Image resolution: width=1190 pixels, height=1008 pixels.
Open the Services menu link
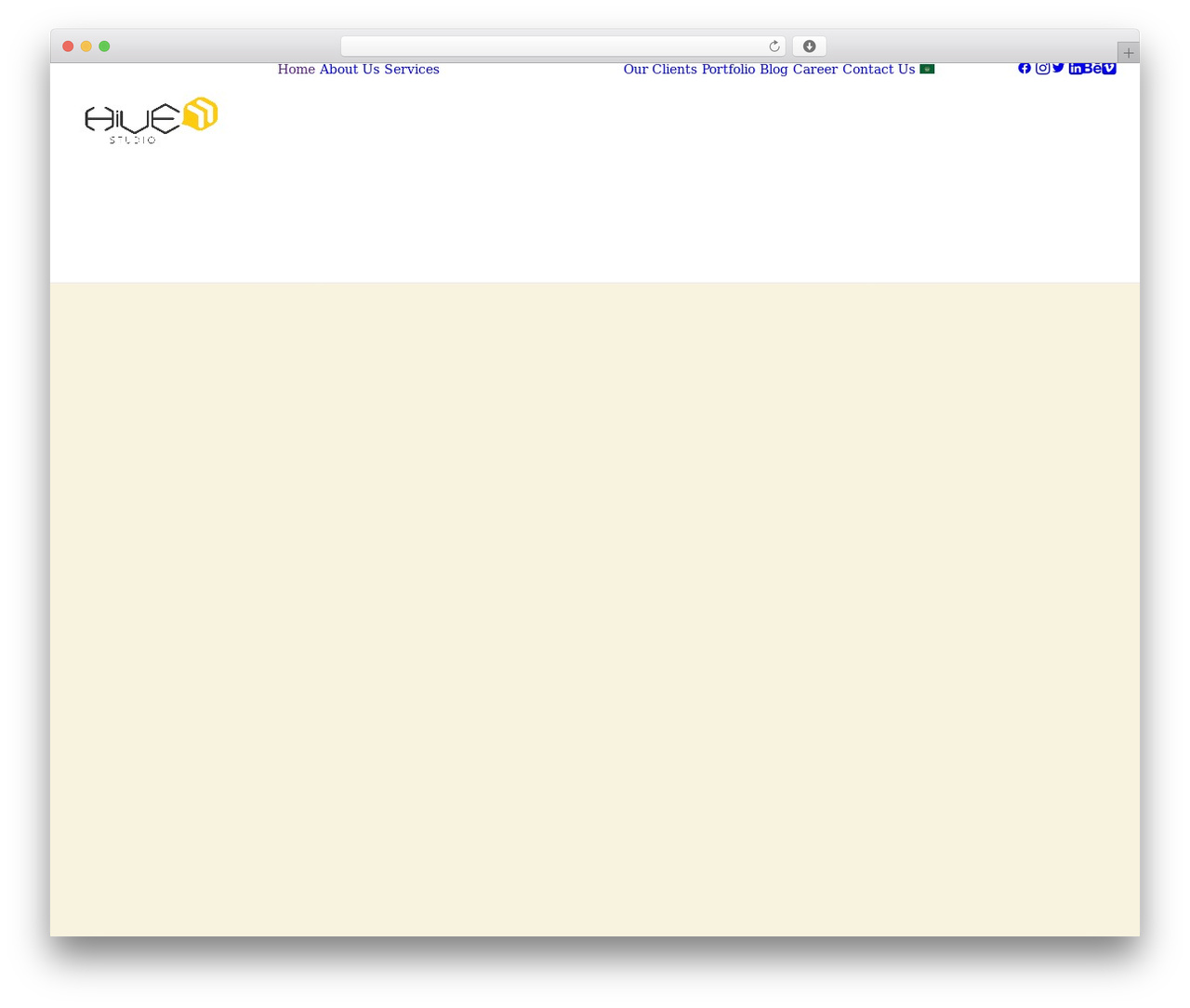pos(412,70)
